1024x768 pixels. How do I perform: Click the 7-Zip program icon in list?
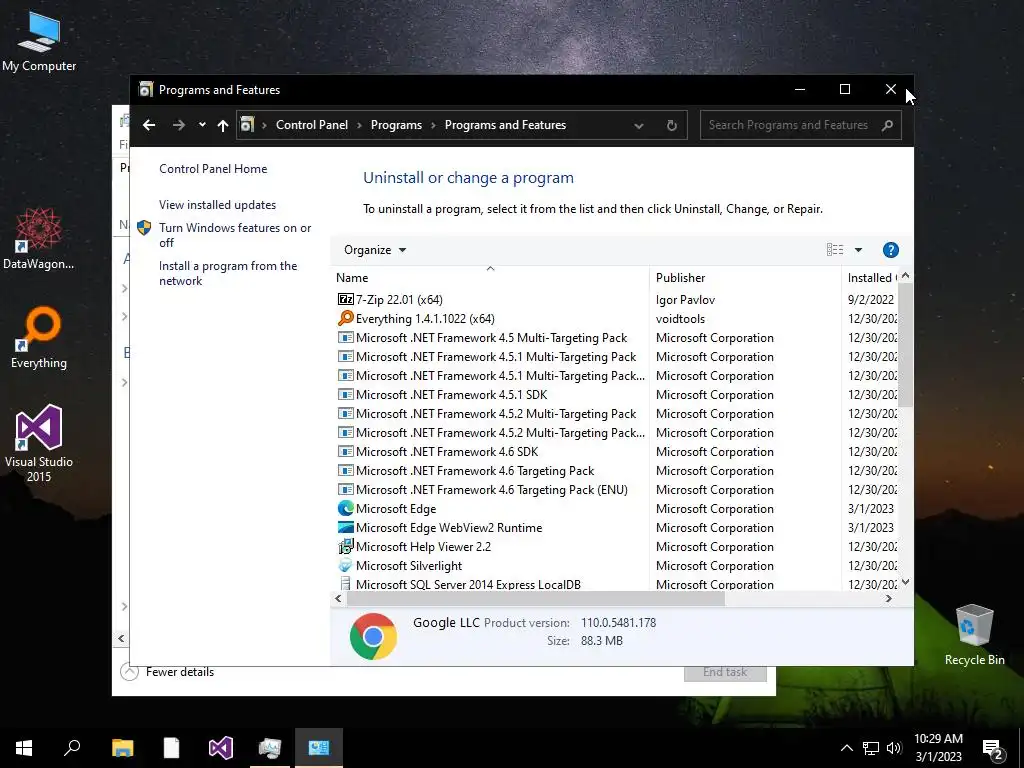click(345, 300)
